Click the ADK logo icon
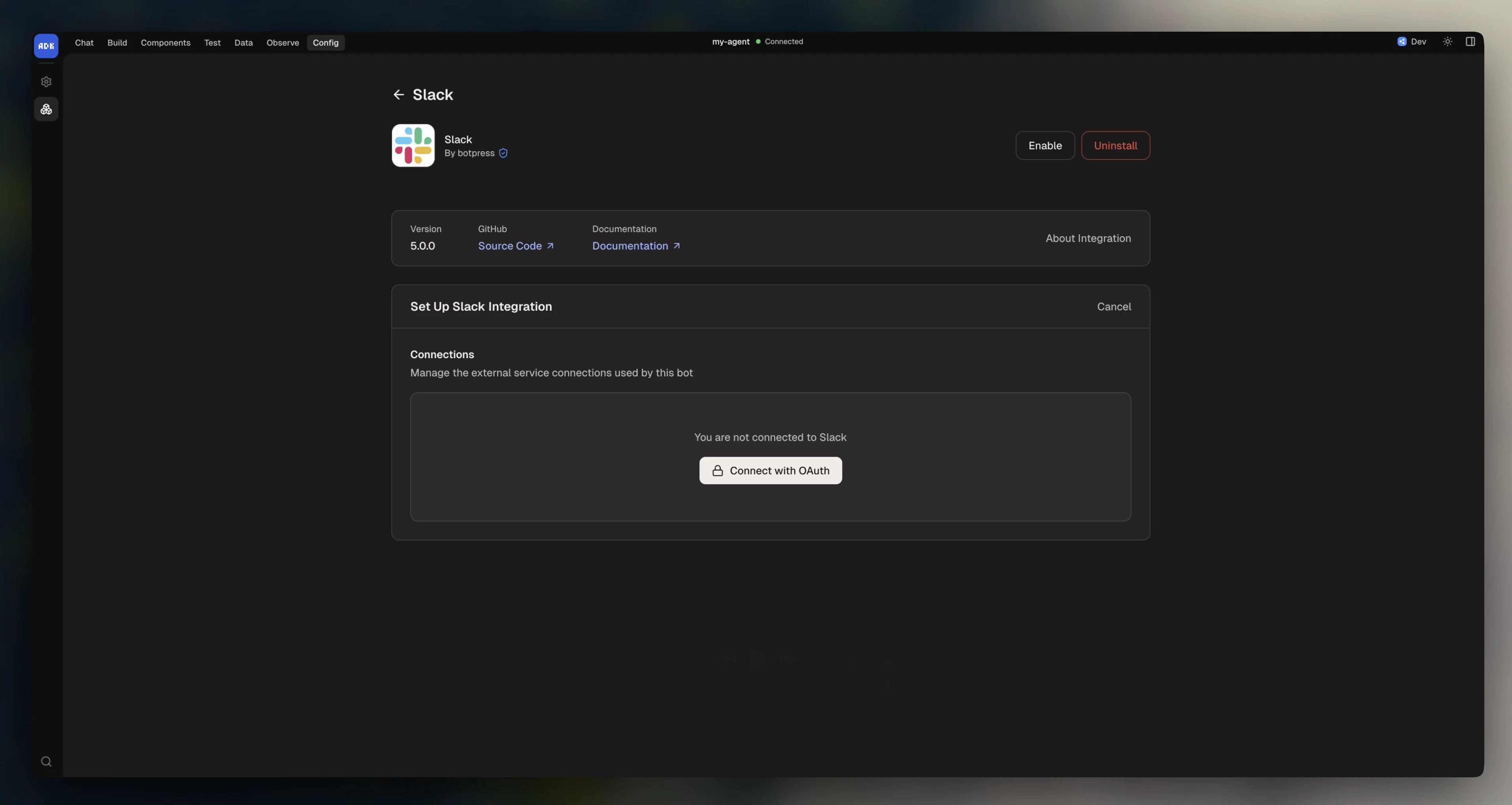Screen dimensions: 1512x805 tap(46, 46)
